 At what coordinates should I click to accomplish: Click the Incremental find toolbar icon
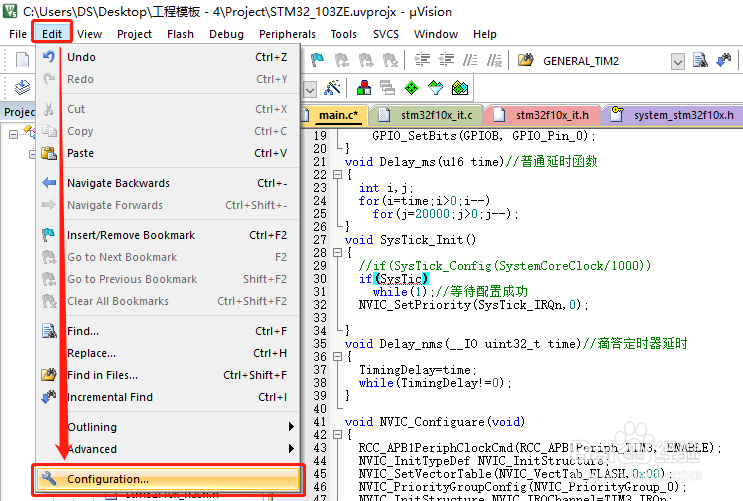pyautogui.click(x=724, y=60)
